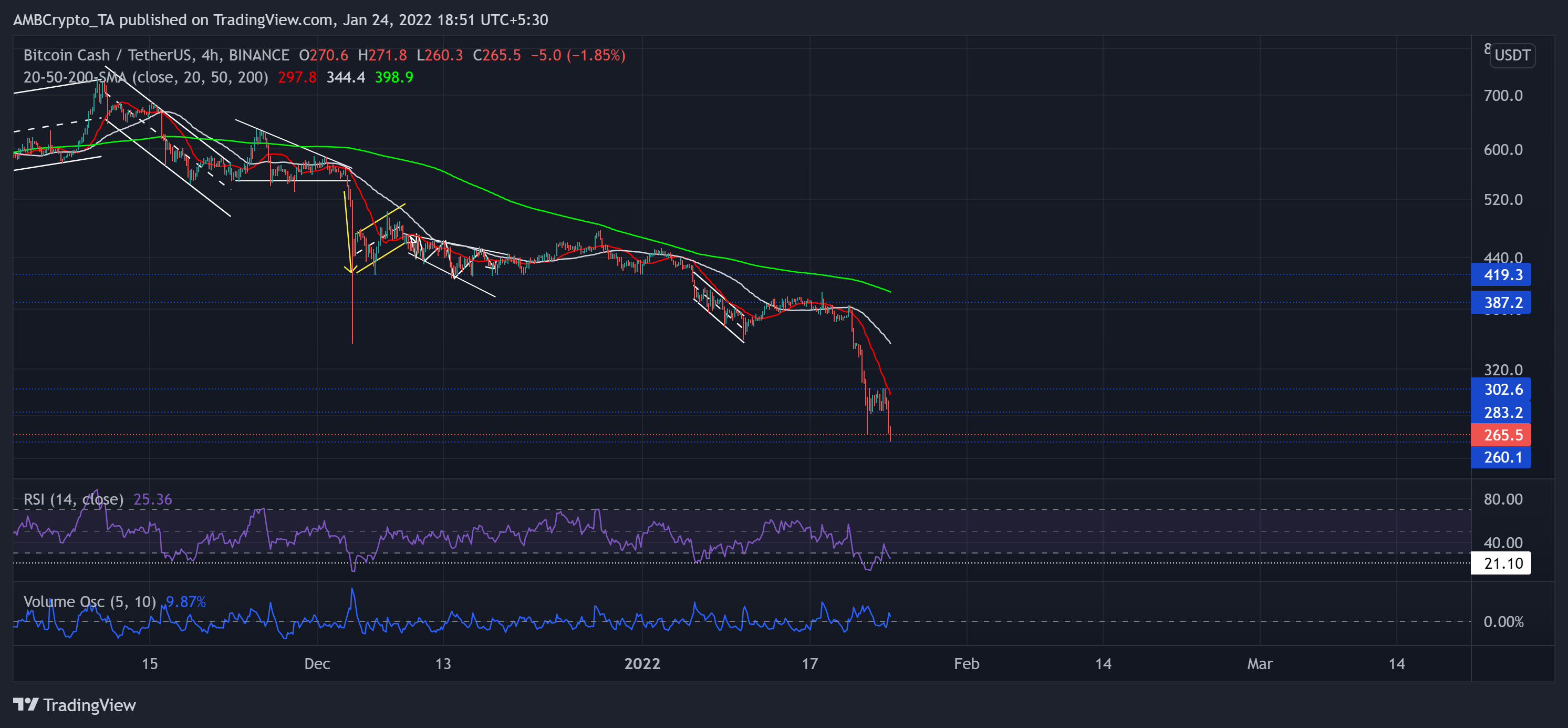
Task: Select the red 265.5 current price tag
Action: (1500, 435)
